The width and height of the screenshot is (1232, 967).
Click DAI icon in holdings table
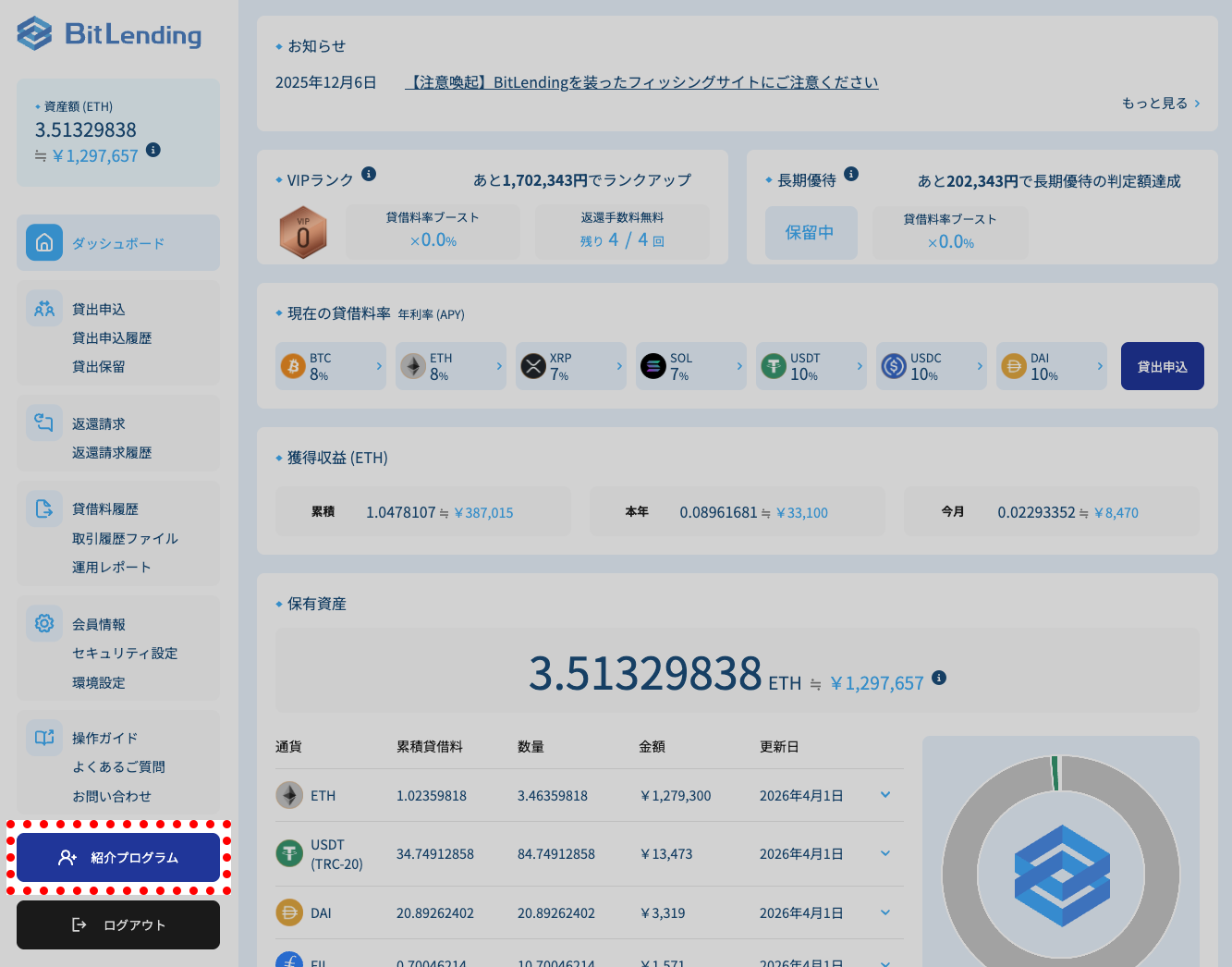289,912
